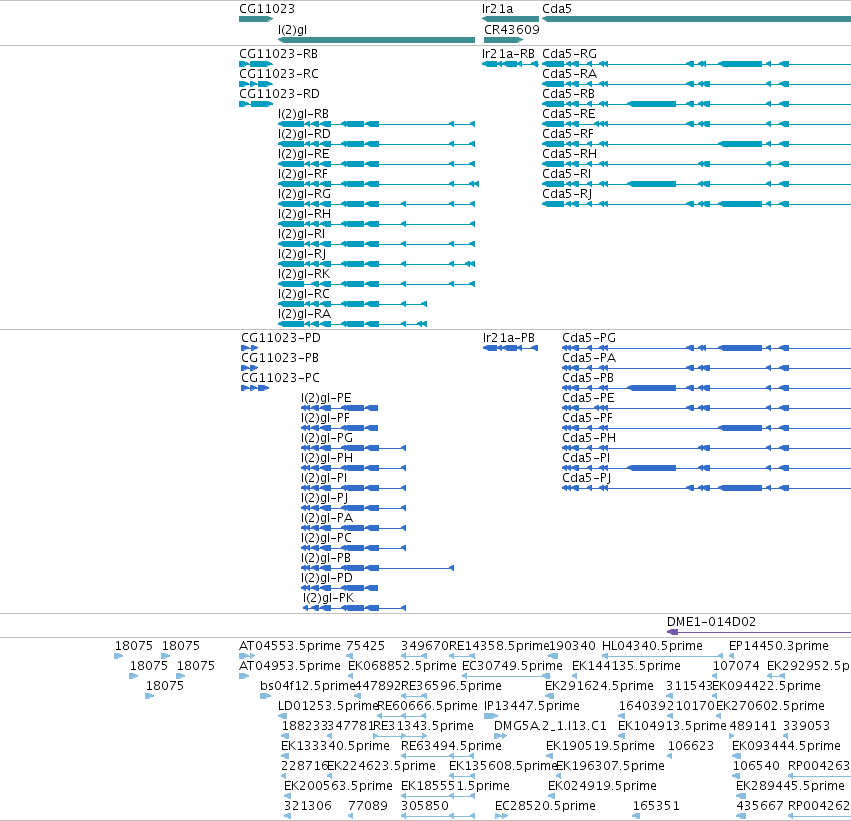Click the Ir21a-PB protein
Image resolution: width=851 pixels, height=821 pixels.
click(510, 348)
